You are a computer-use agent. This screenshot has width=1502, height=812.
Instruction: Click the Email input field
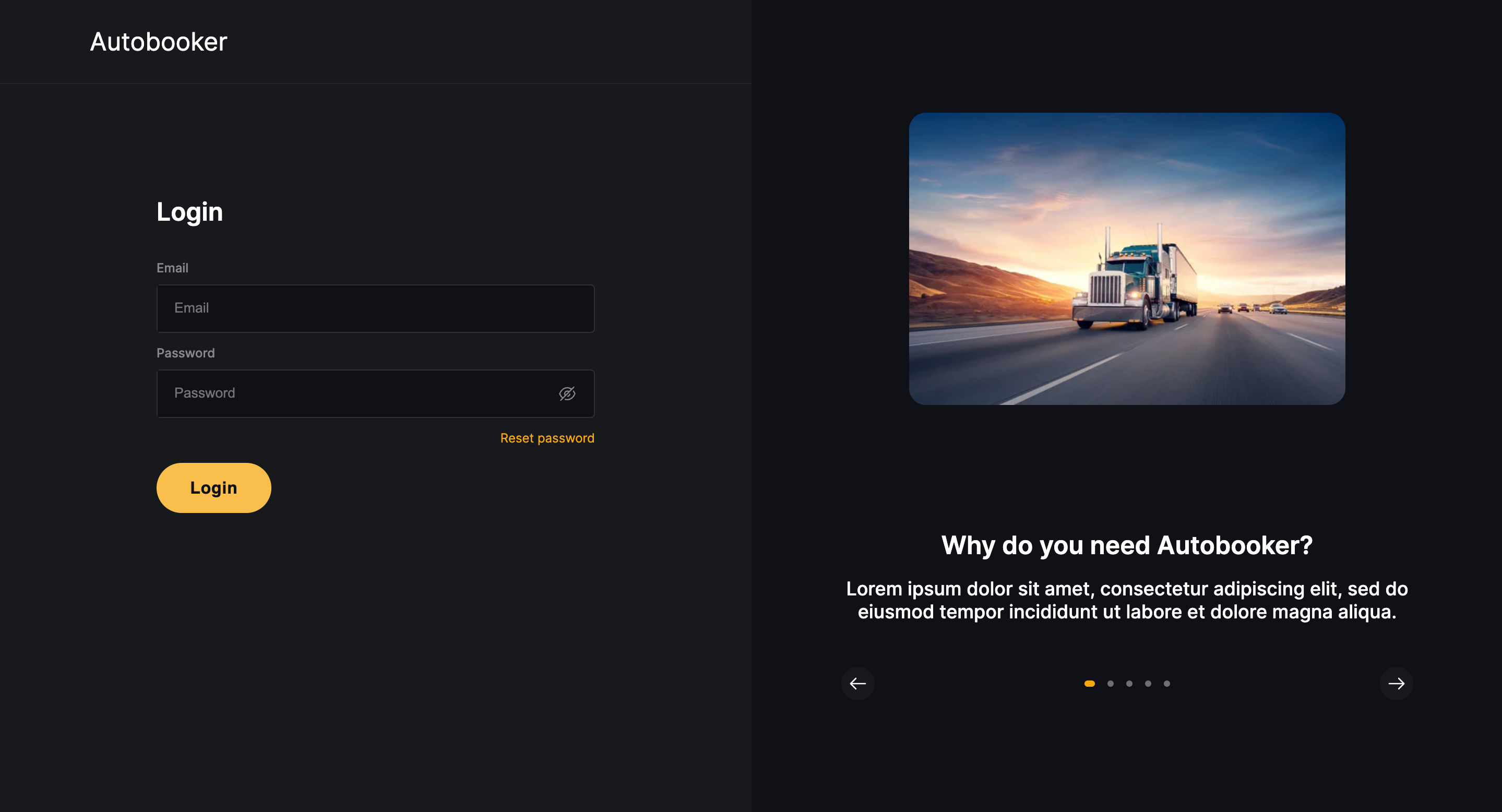point(376,308)
